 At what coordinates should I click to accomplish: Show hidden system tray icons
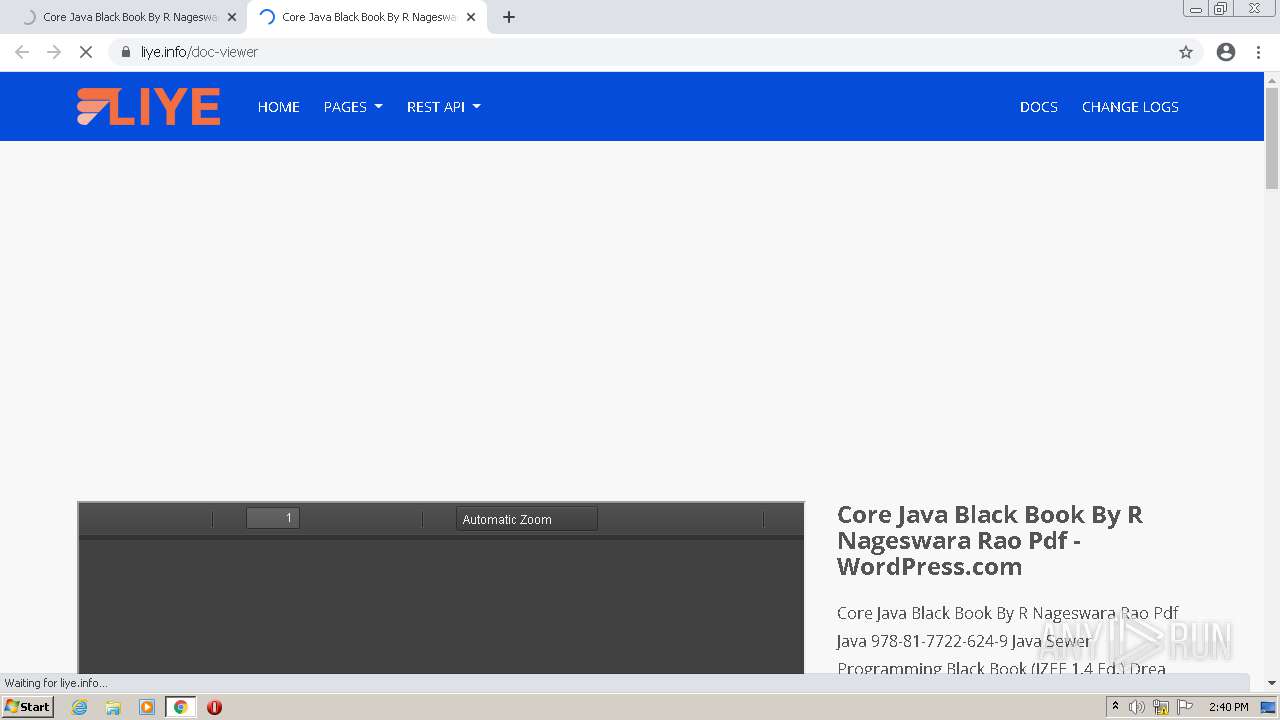pyautogui.click(x=1115, y=707)
